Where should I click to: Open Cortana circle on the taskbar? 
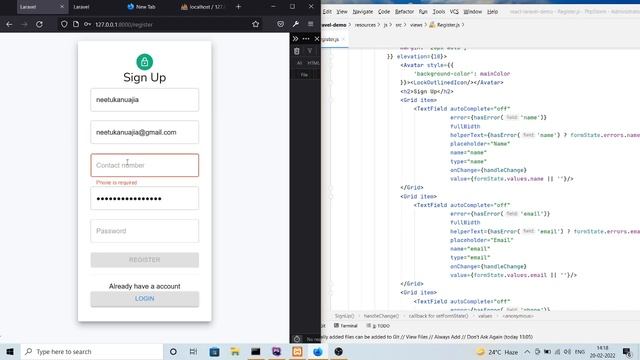coord(173,351)
